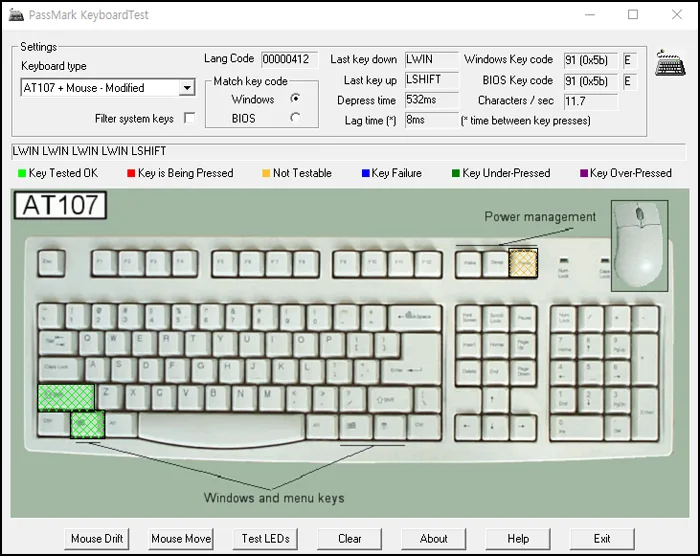Click the Last key up field LSHIFT
The height and width of the screenshot is (556, 700).
coord(432,80)
